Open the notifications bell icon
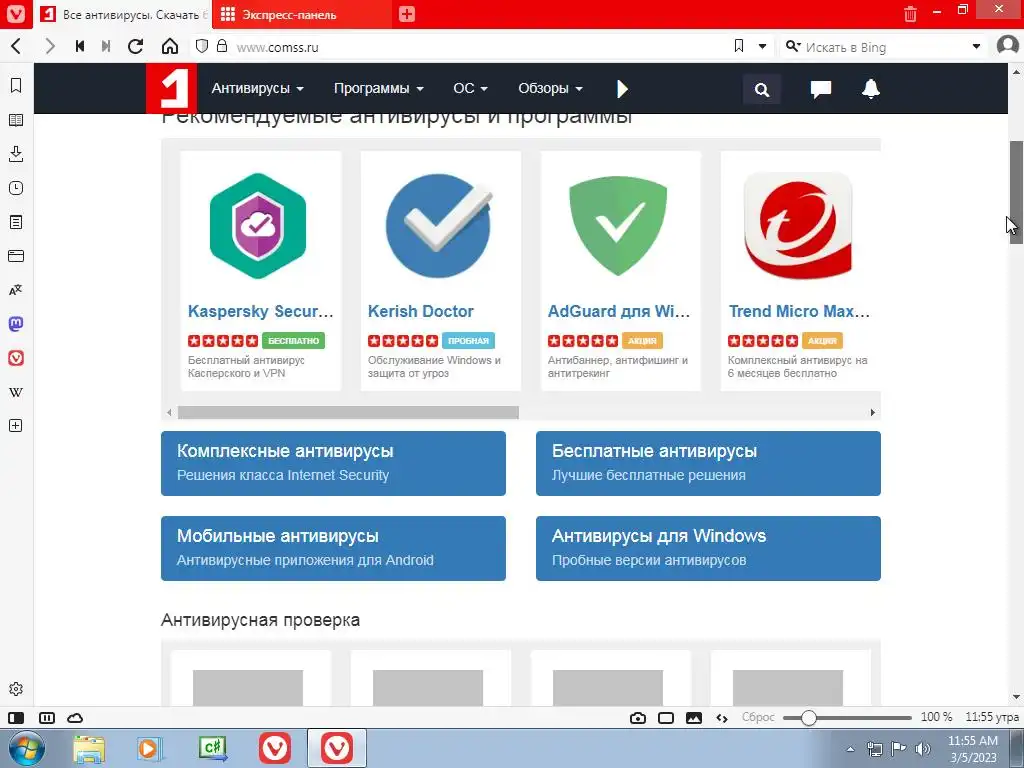The height and width of the screenshot is (768, 1024). click(x=871, y=88)
